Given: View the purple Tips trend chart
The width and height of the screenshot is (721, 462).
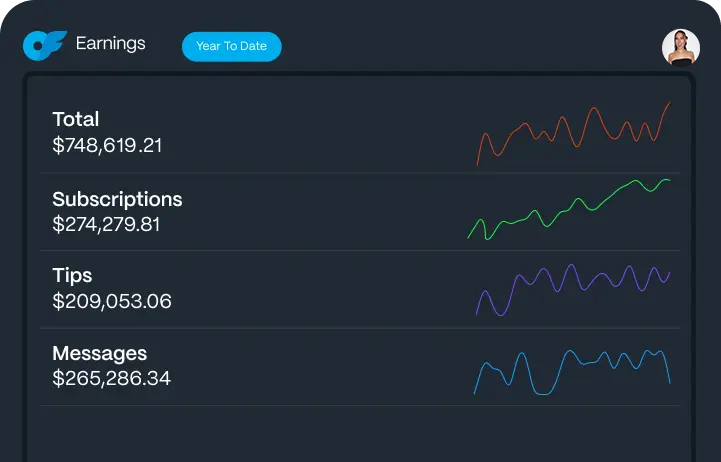Looking at the screenshot, I should coord(573,287).
